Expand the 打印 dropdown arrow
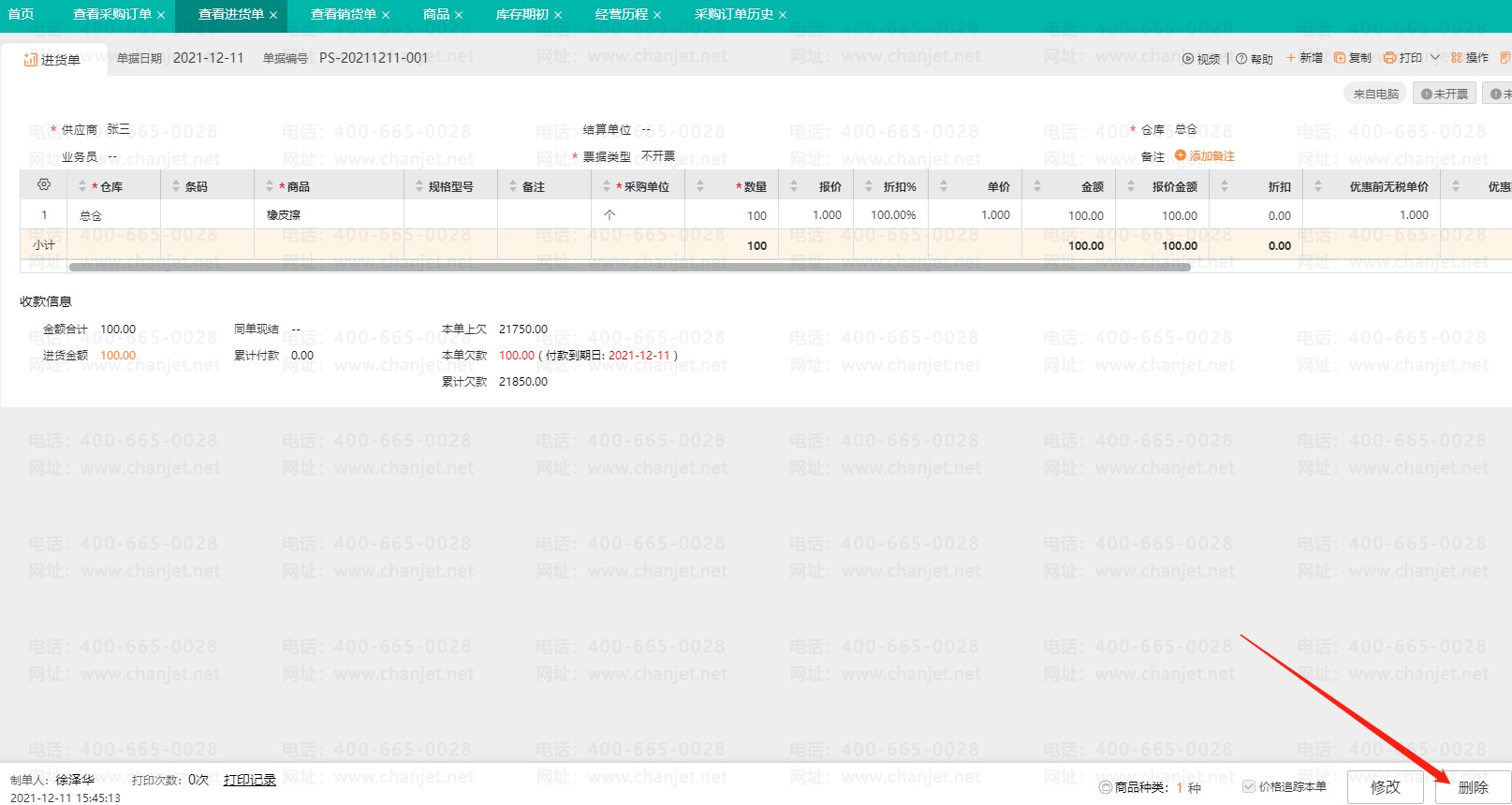The image size is (1512, 805). pos(1434,58)
